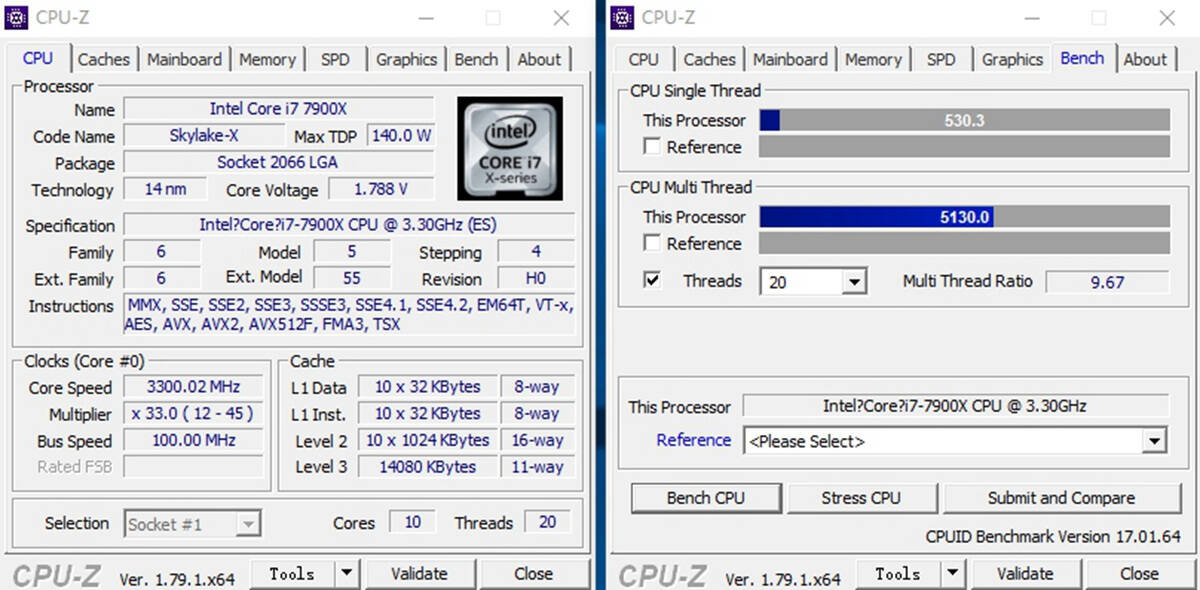The image size is (1200, 590).
Task: Click the Tools button in the Bench window
Action: click(x=897, y=574)
